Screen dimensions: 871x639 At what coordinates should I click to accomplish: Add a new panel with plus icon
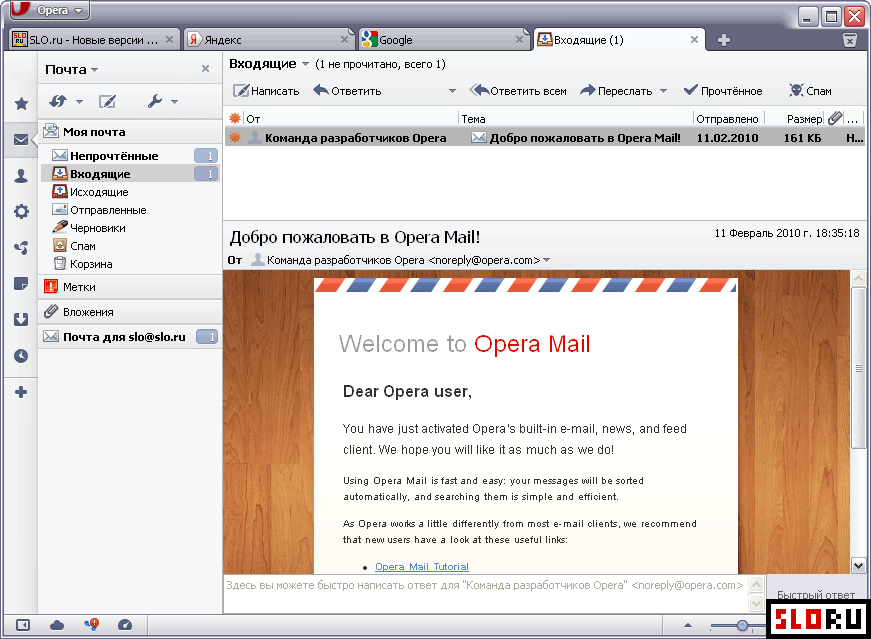[21, 392]
